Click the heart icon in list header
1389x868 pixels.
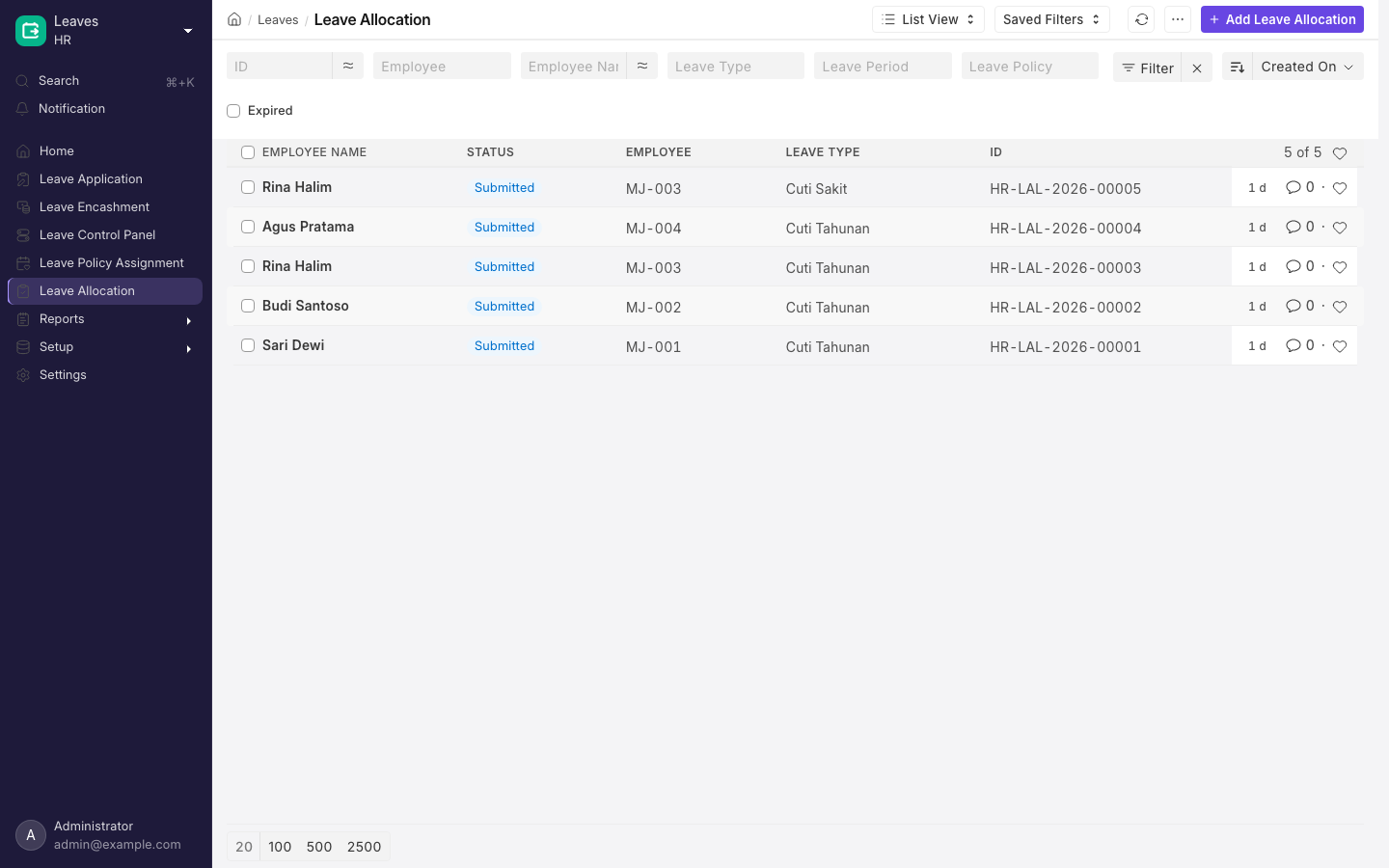pos(1340,153)
